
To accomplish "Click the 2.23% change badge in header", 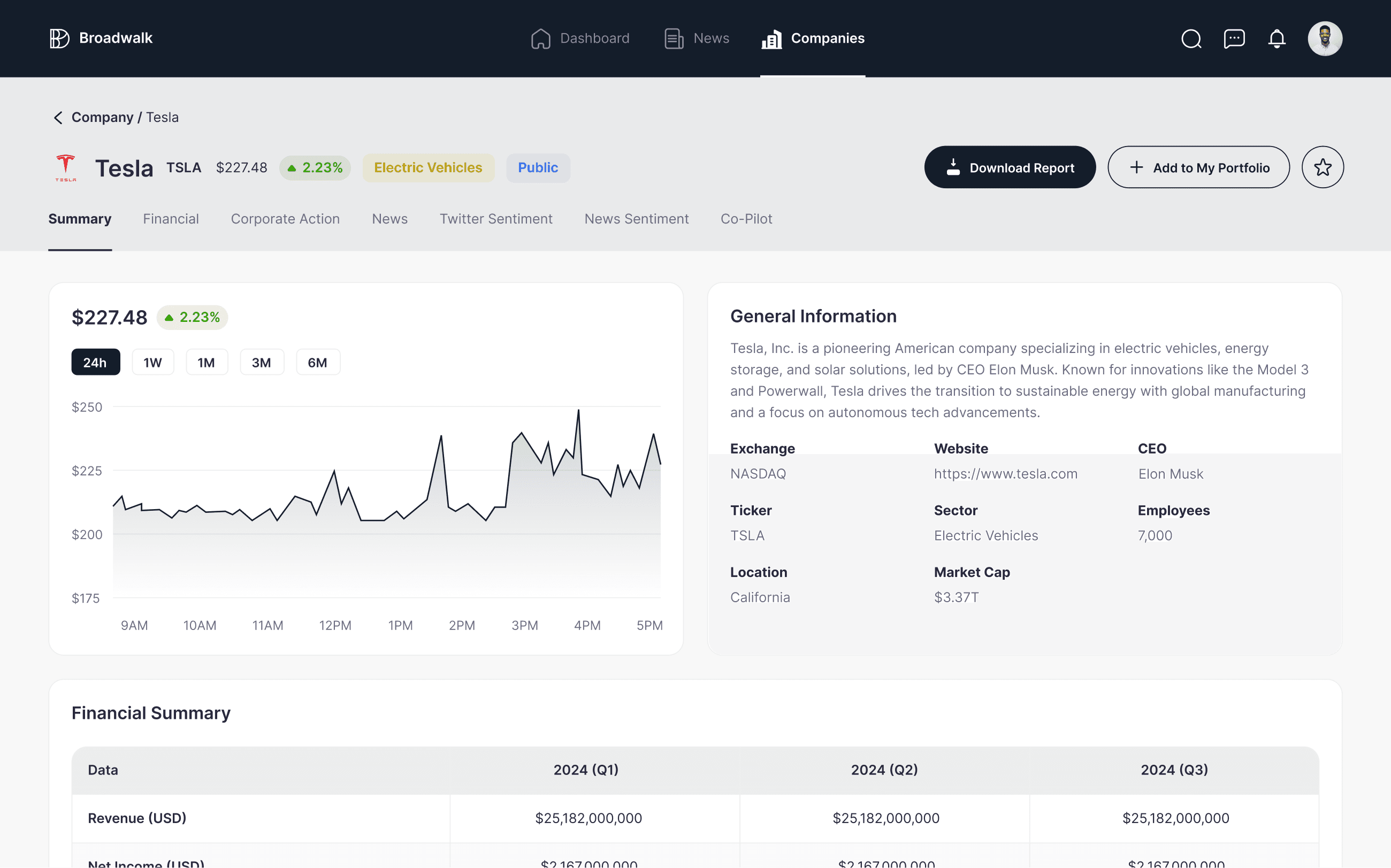I will coord(315,167).
